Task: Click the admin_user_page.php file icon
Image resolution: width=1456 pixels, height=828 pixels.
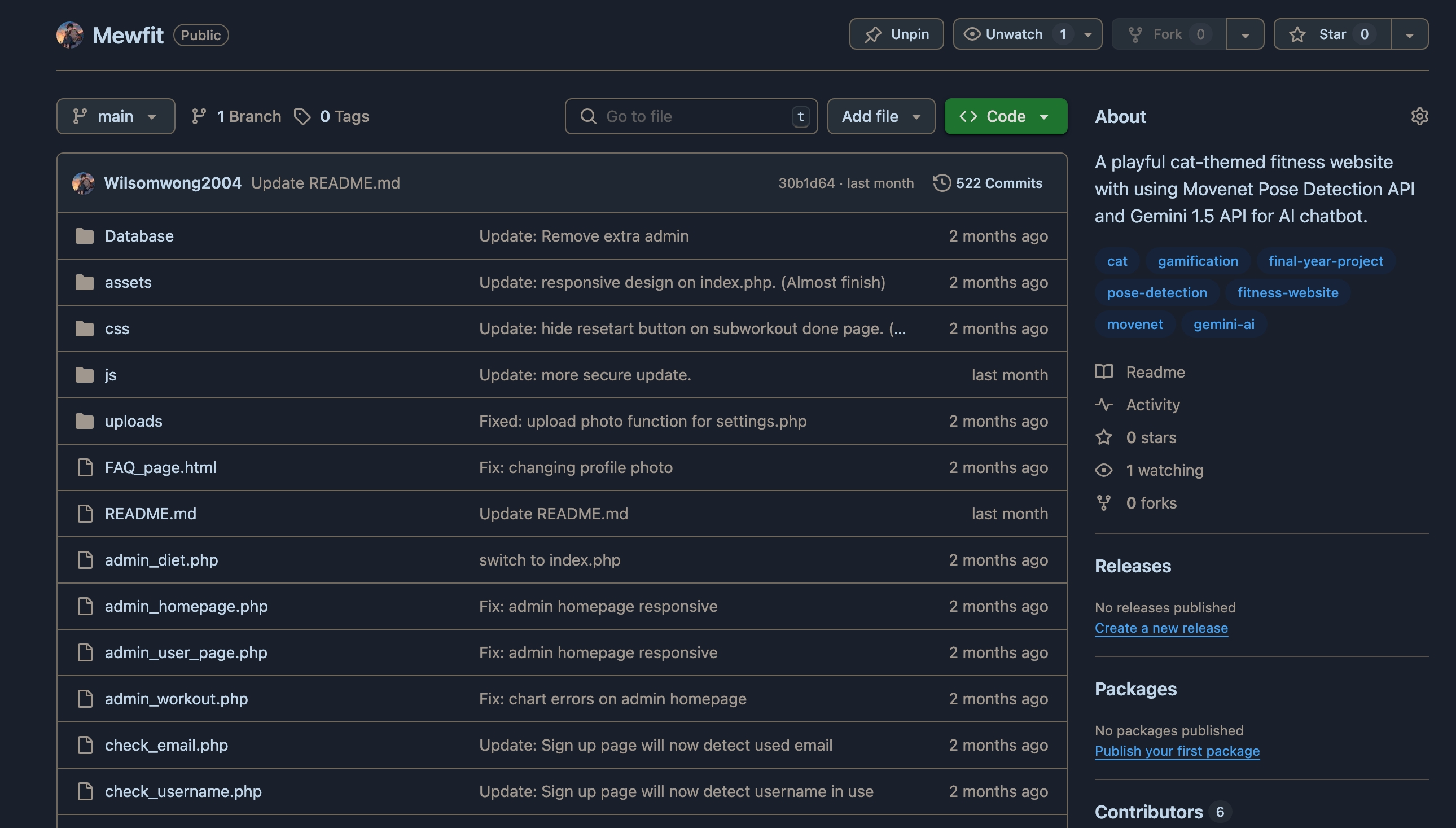Action: coord(85,652)
